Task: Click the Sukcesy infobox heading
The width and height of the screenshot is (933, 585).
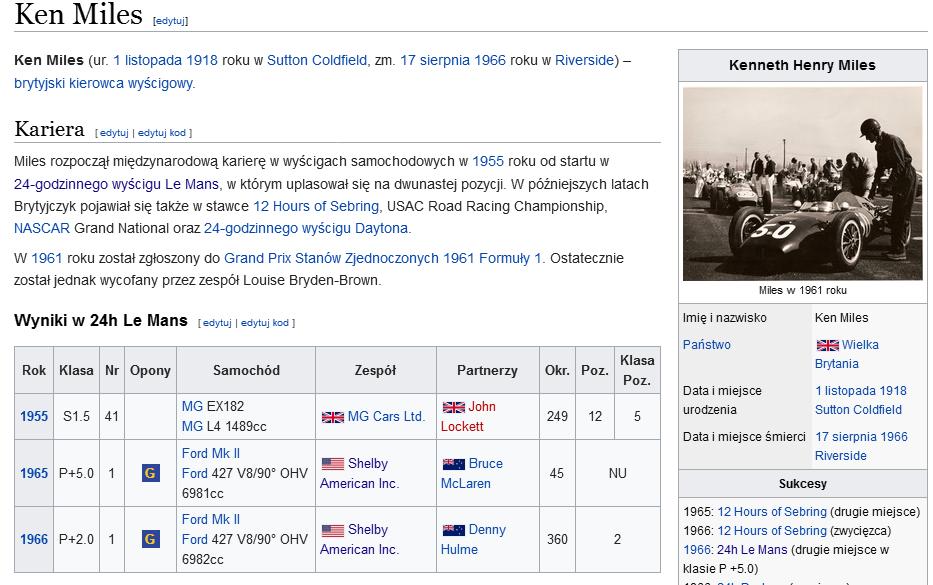Action: [x=802, y=484]
